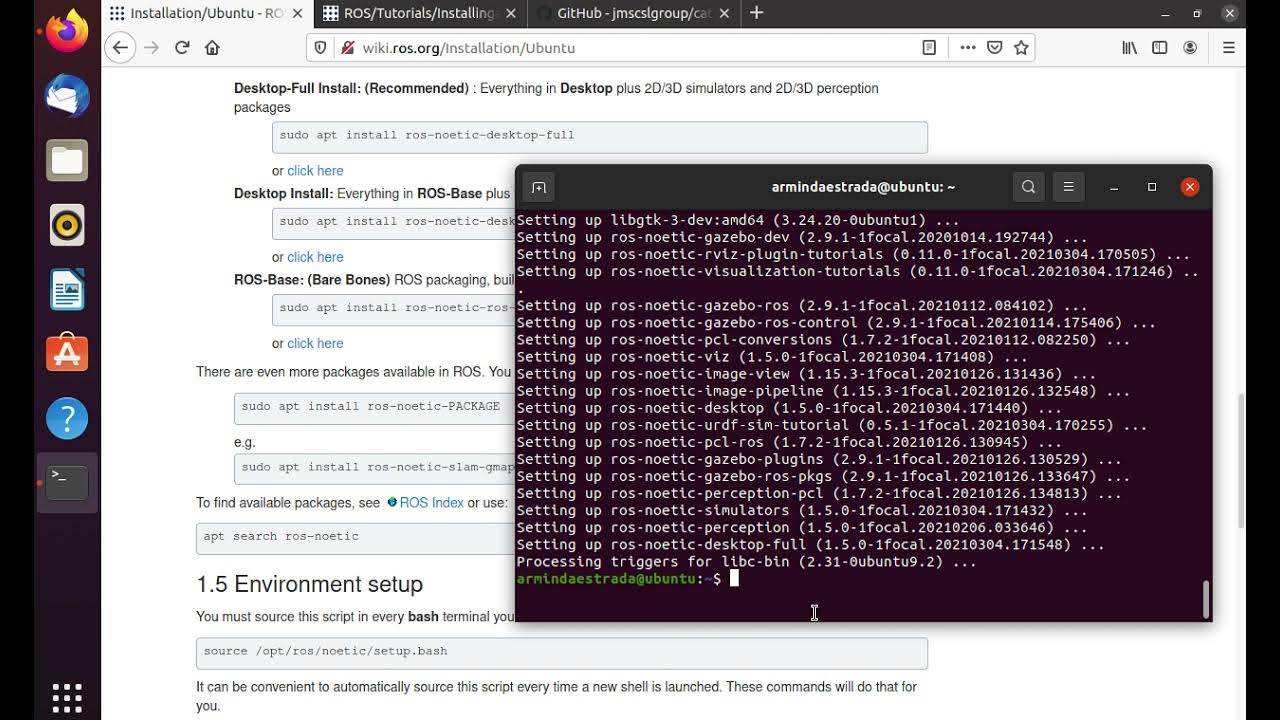This screenshot has width=1280, height=720.
Task: Open Firefox library icon
Action: (1129, 47)
